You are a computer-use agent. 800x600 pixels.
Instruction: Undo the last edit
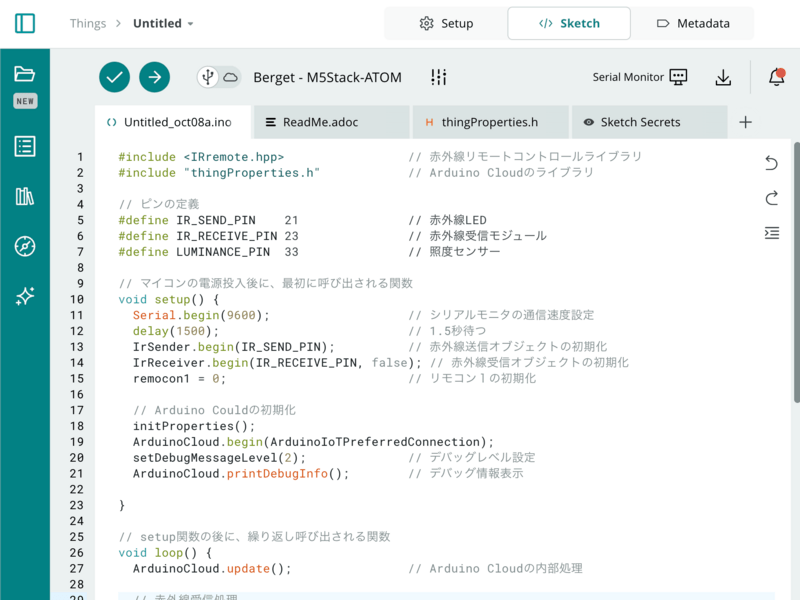pos(771,163)
